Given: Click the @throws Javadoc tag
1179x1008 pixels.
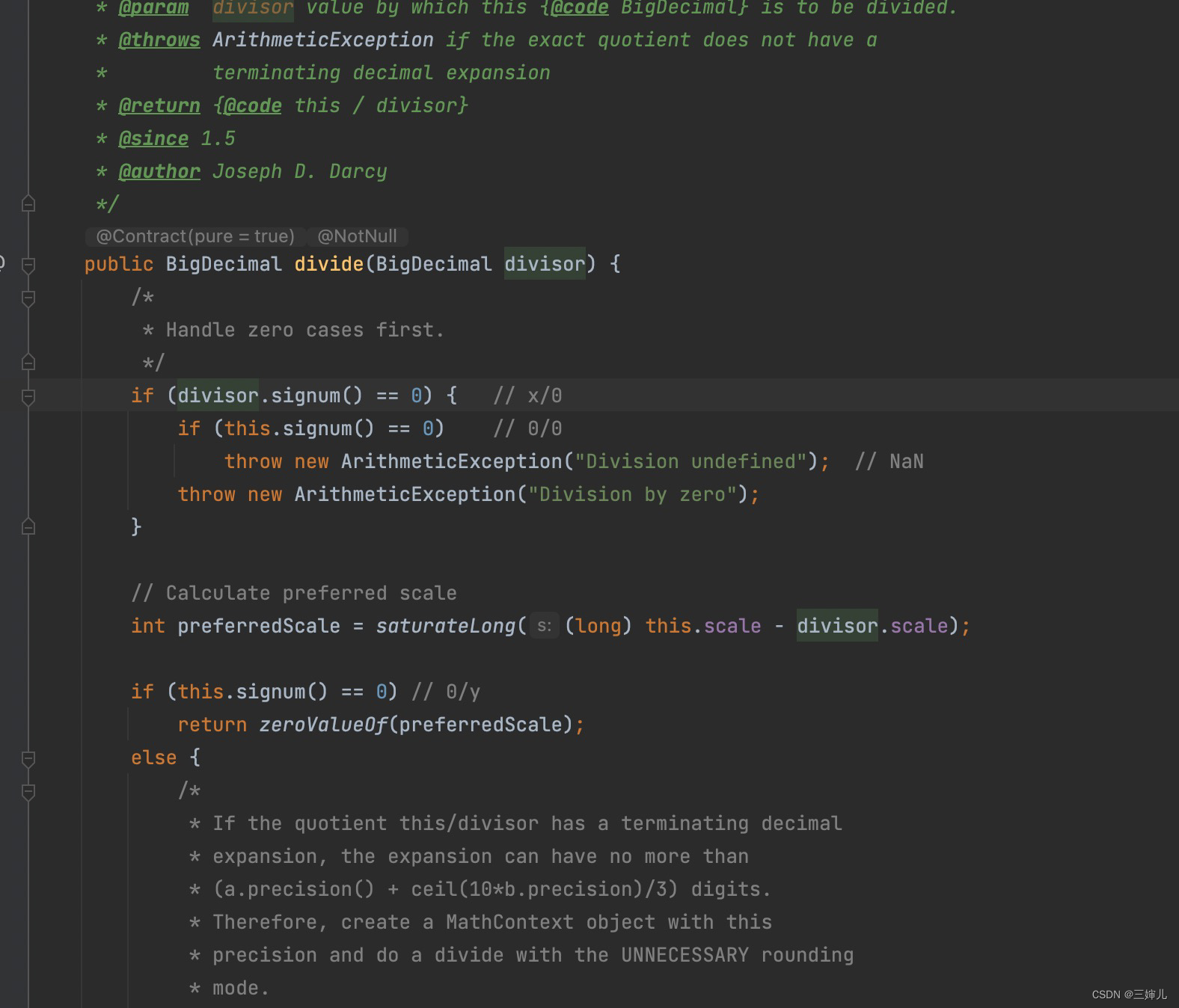Looking at the screenshot, I should click(159, 40).
